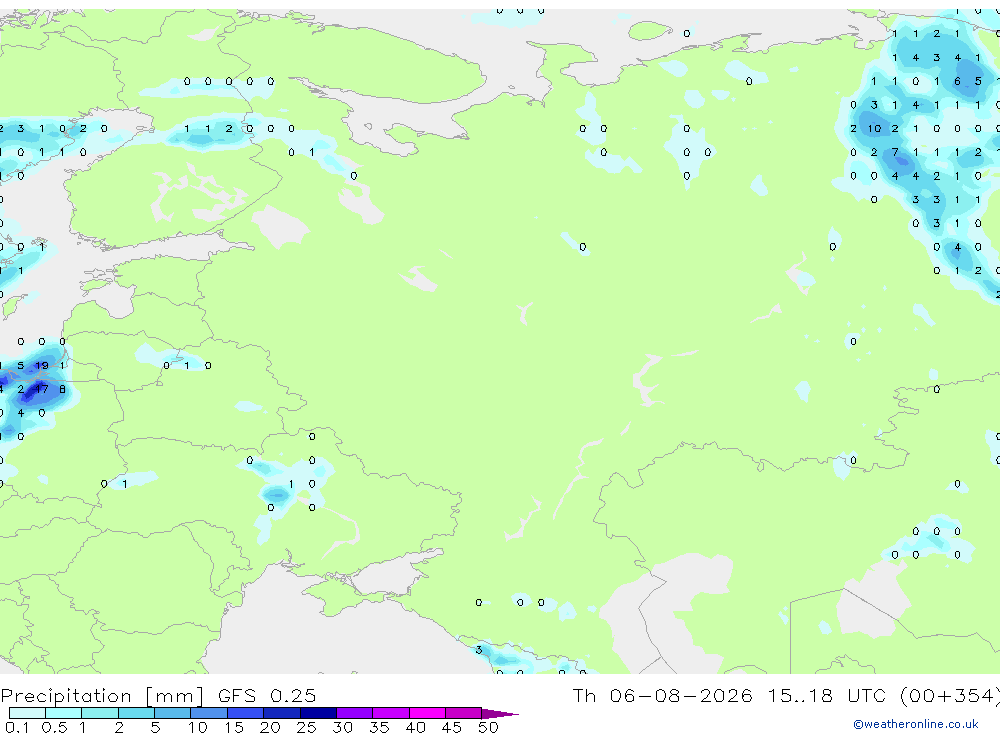Click the '19' precipitation value on the map
The image size is (1000, 733).
(41, 366)
